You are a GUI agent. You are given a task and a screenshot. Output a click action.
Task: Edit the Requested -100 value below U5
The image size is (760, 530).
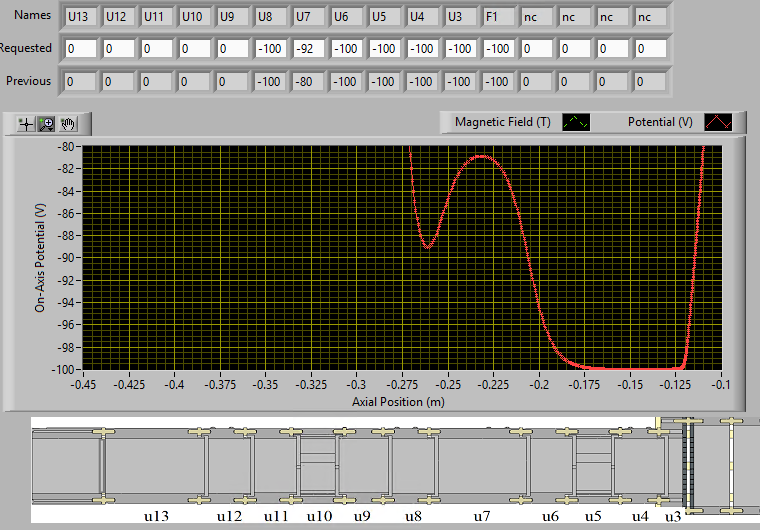pos(384,48)
